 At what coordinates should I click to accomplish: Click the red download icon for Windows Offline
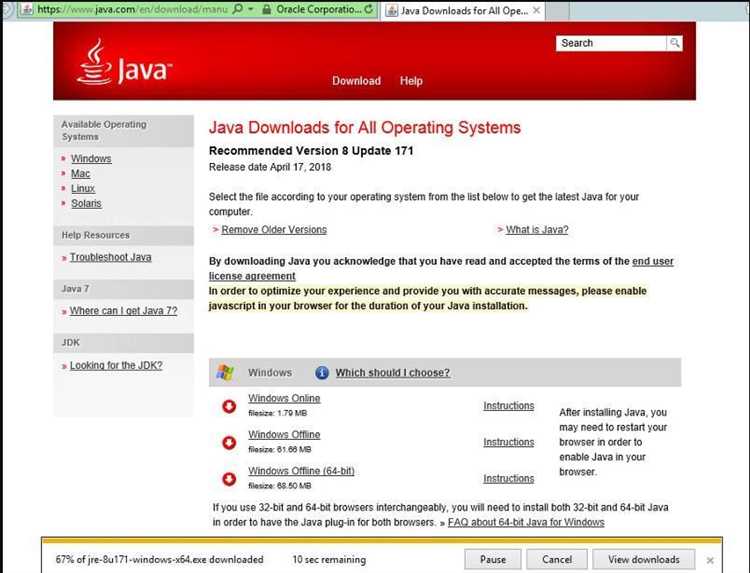click(229, 441)
